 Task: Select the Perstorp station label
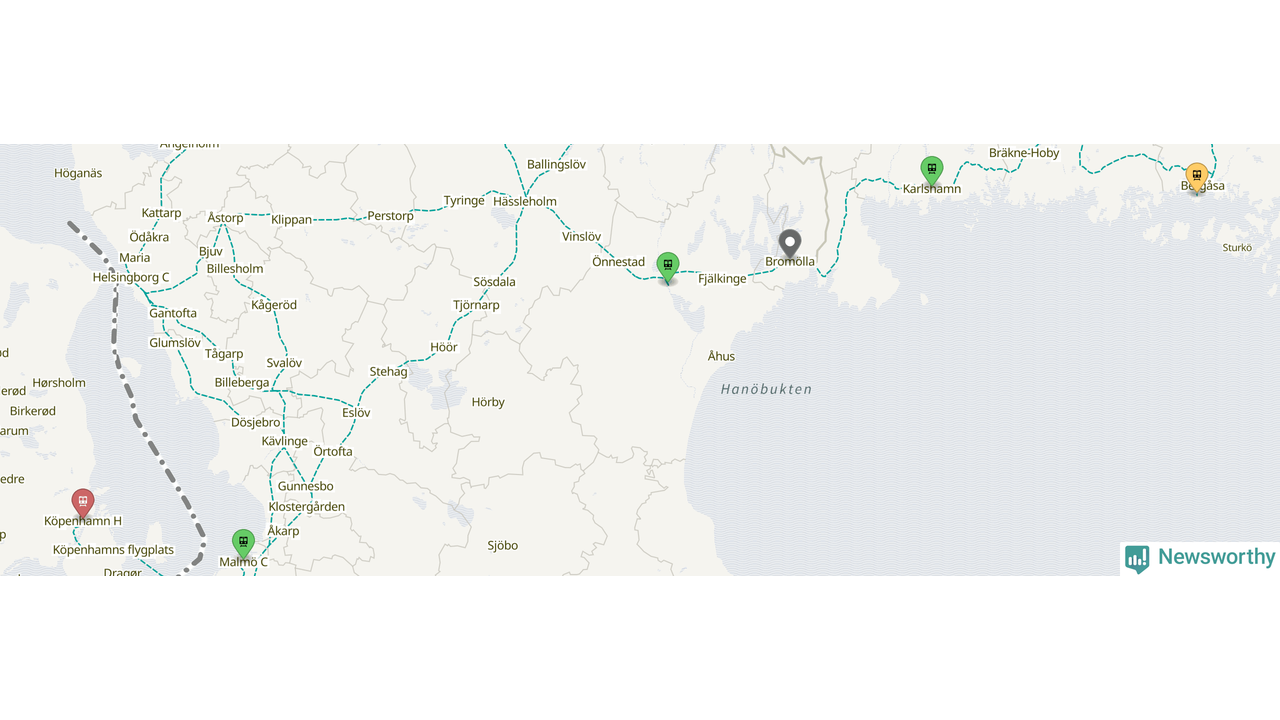[390, 215]
